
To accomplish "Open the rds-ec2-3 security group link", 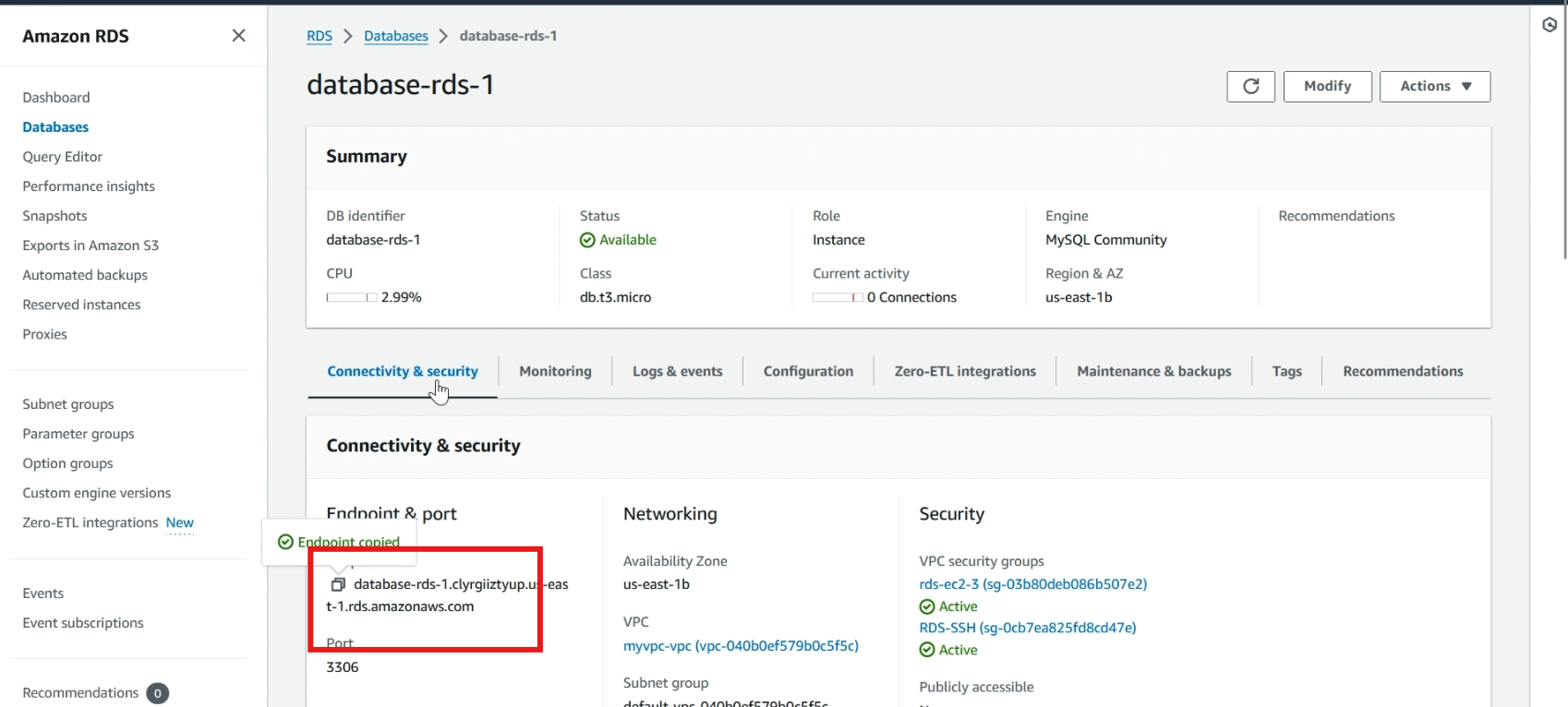I will coord(1032,583).
